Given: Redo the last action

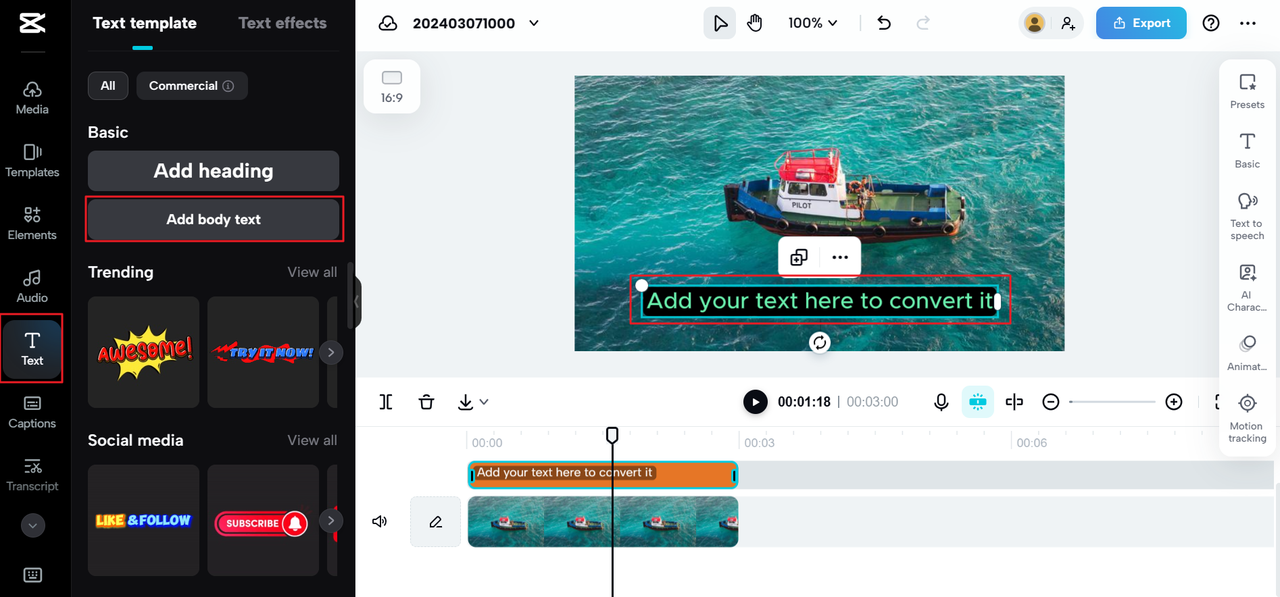Looking at the screenshot, I should [923, 23].
